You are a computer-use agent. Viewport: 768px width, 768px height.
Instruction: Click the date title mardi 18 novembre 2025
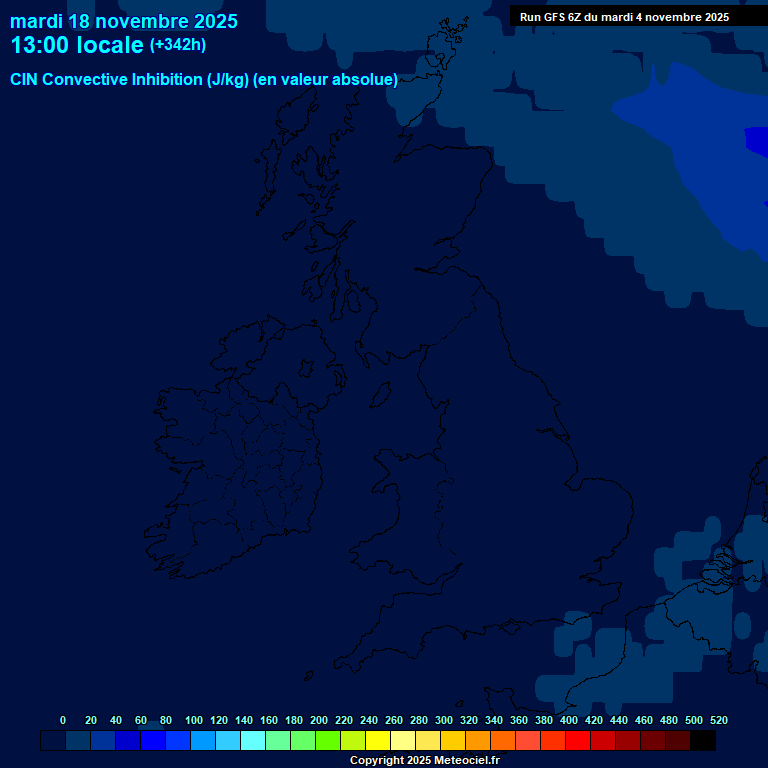click(x=124, y=21)
